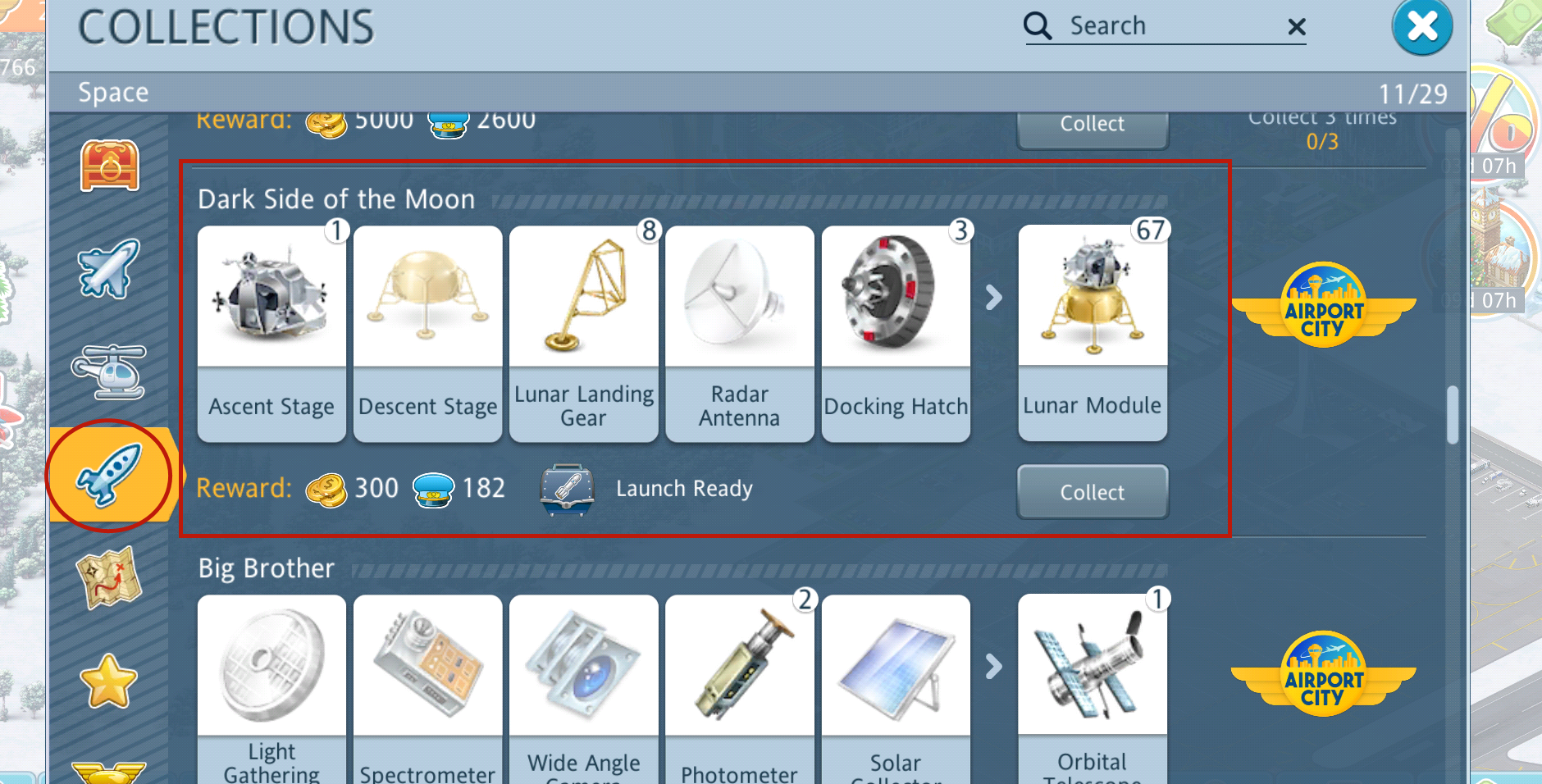Collect the Dark Side of the Moon reward
Screen dimensions: 1542x784
pyautogui.click(x=1093, y=492)
